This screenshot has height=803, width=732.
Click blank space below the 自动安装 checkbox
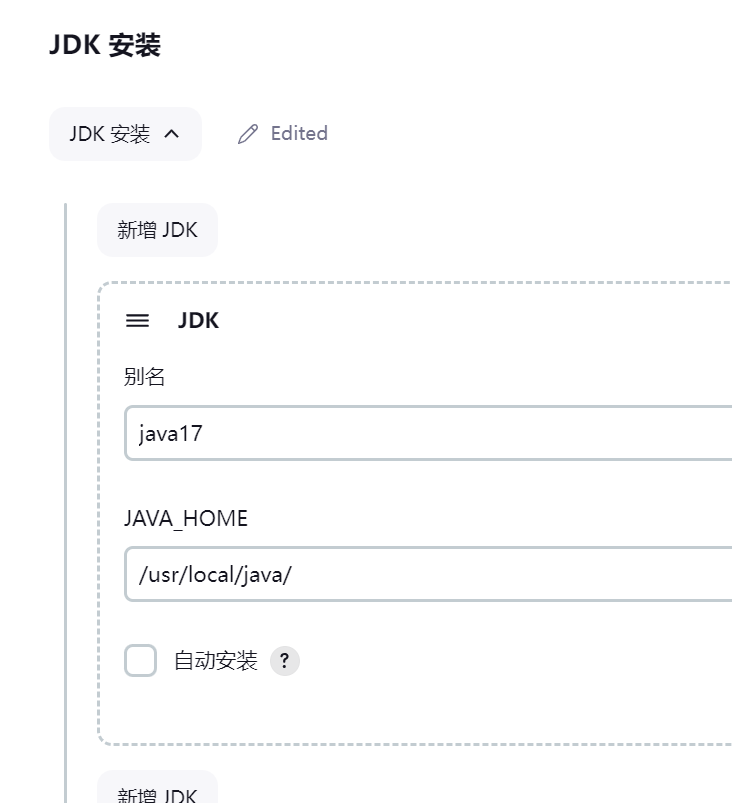click(x=300, y=712)
